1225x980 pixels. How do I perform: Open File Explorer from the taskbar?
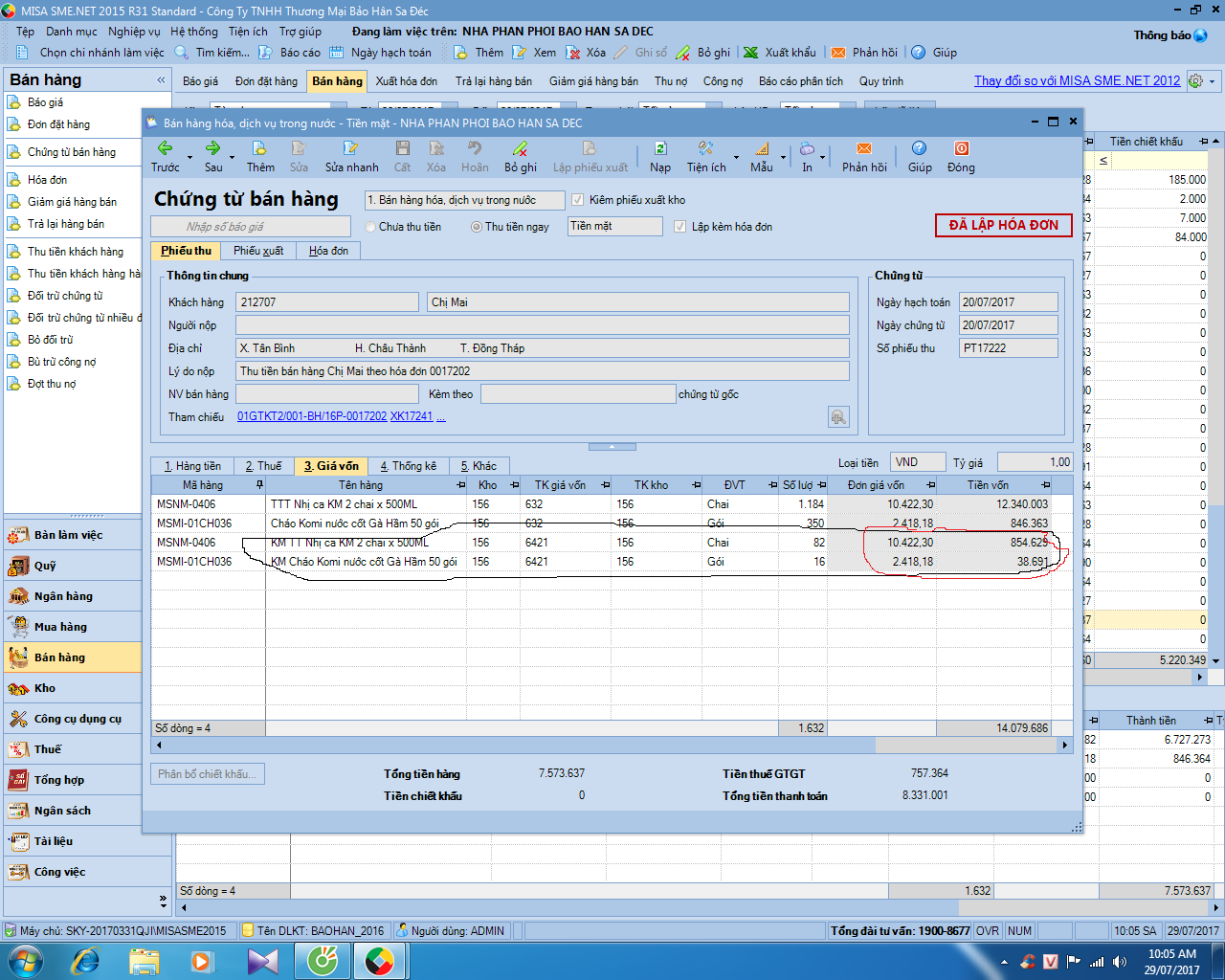tap(144, 960)
